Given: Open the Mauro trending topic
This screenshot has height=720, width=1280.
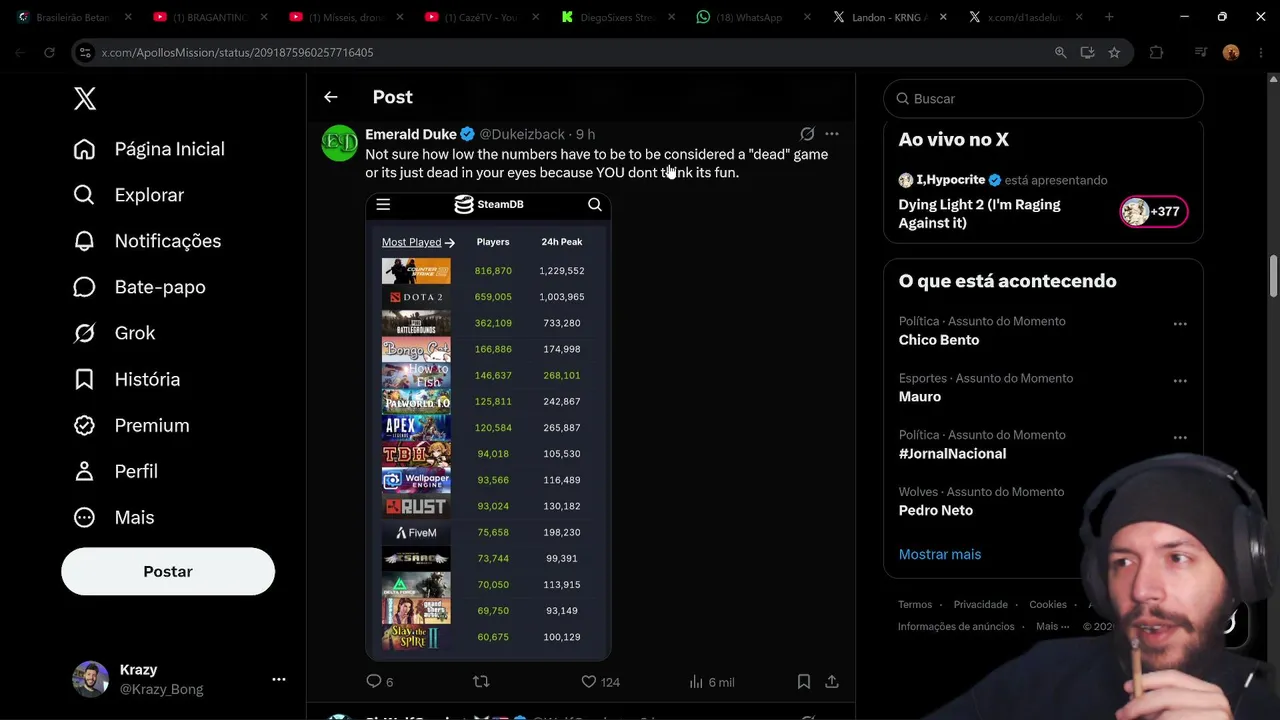Looking at the screenshot, I should [x=920, y=397].
